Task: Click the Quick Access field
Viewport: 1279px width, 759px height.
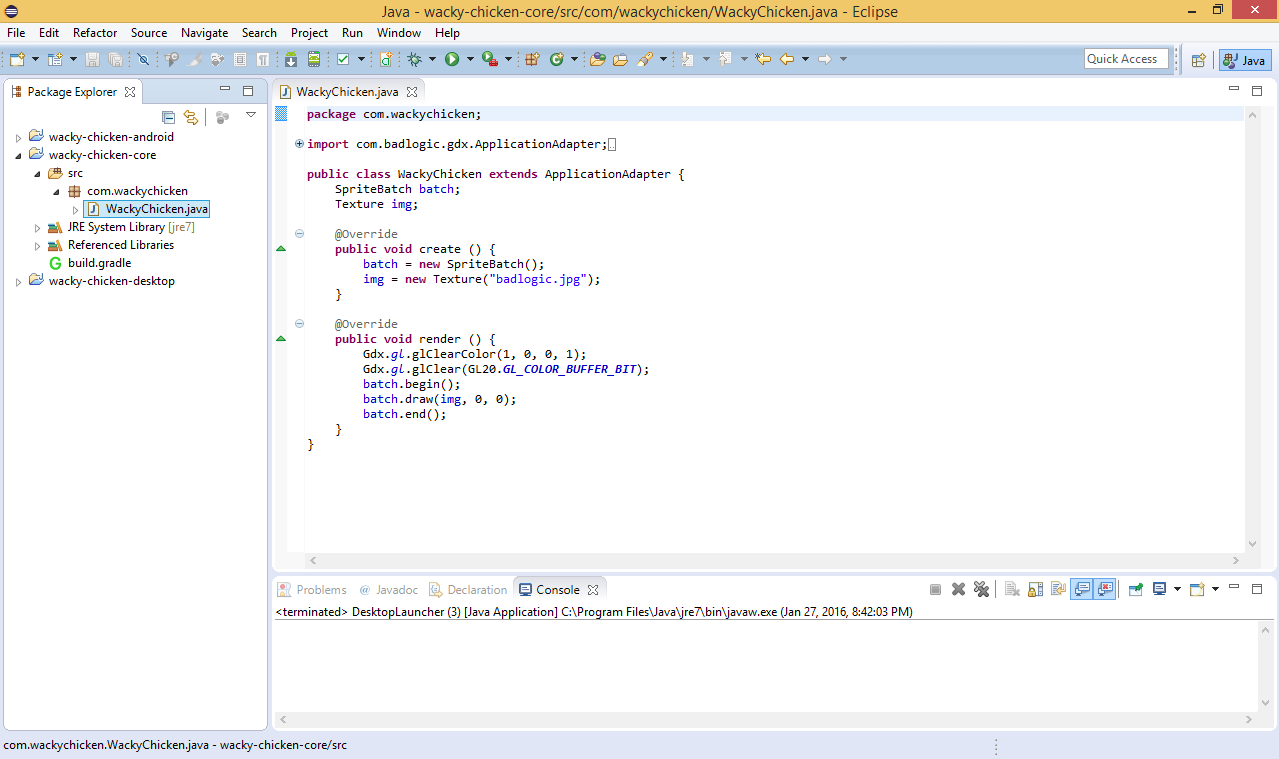Action: [1125, 58]
